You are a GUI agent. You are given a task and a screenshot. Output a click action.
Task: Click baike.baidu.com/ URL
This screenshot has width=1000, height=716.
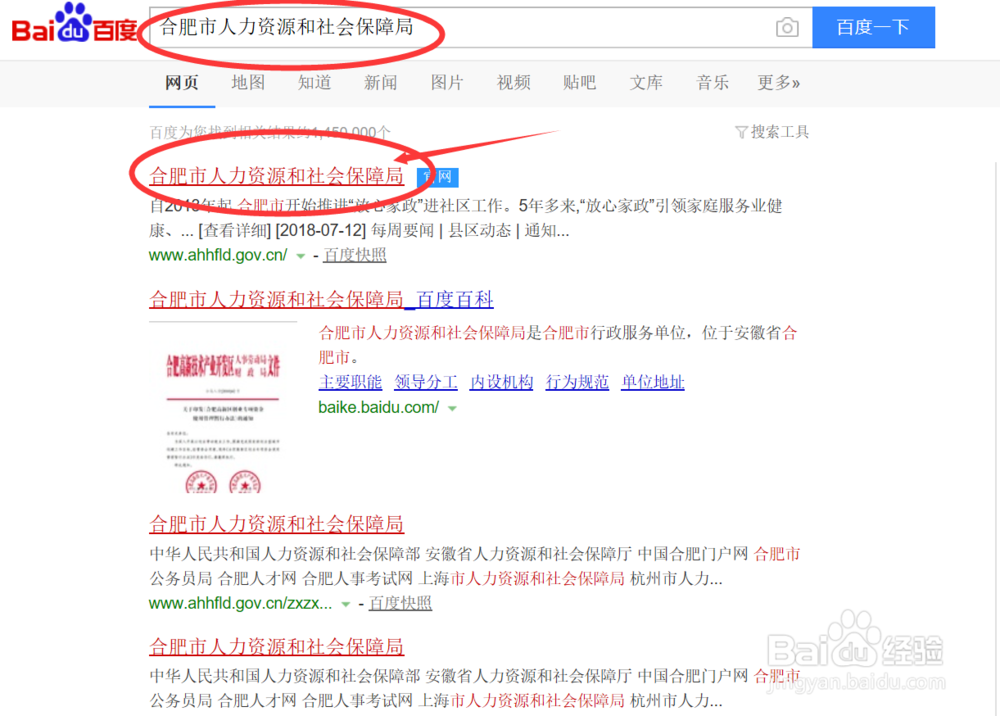pyautogui.click(x=379, y=407)
